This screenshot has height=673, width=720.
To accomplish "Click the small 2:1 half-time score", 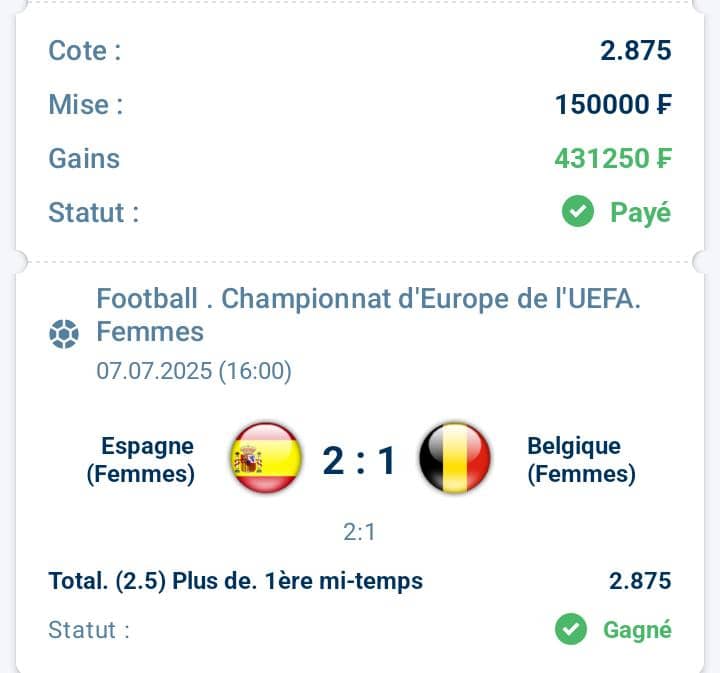I will coord(360,532).
